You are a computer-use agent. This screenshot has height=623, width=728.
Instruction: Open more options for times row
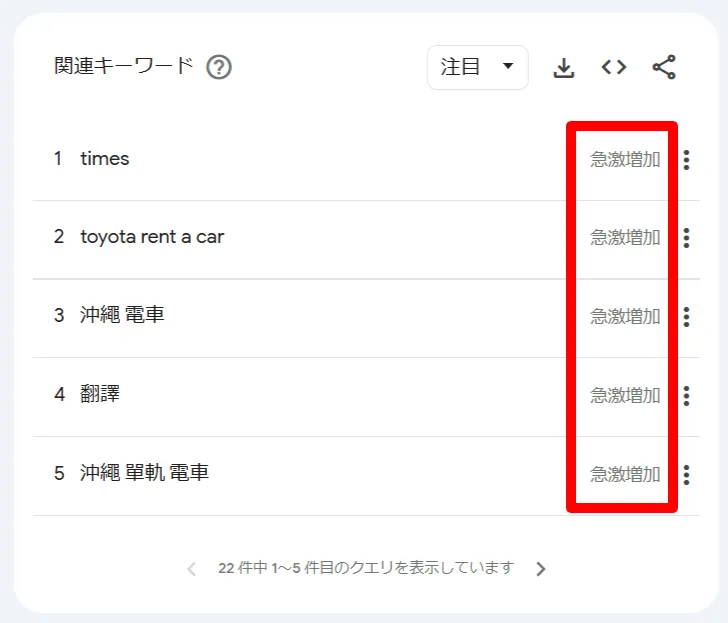[x=686, y=160]
